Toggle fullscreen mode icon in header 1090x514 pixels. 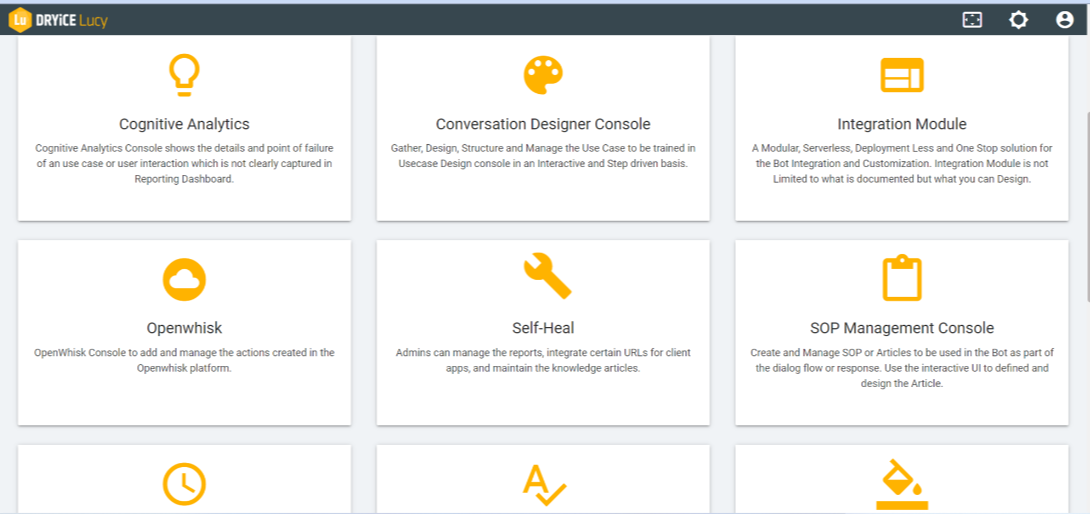(x=972, y=20)
